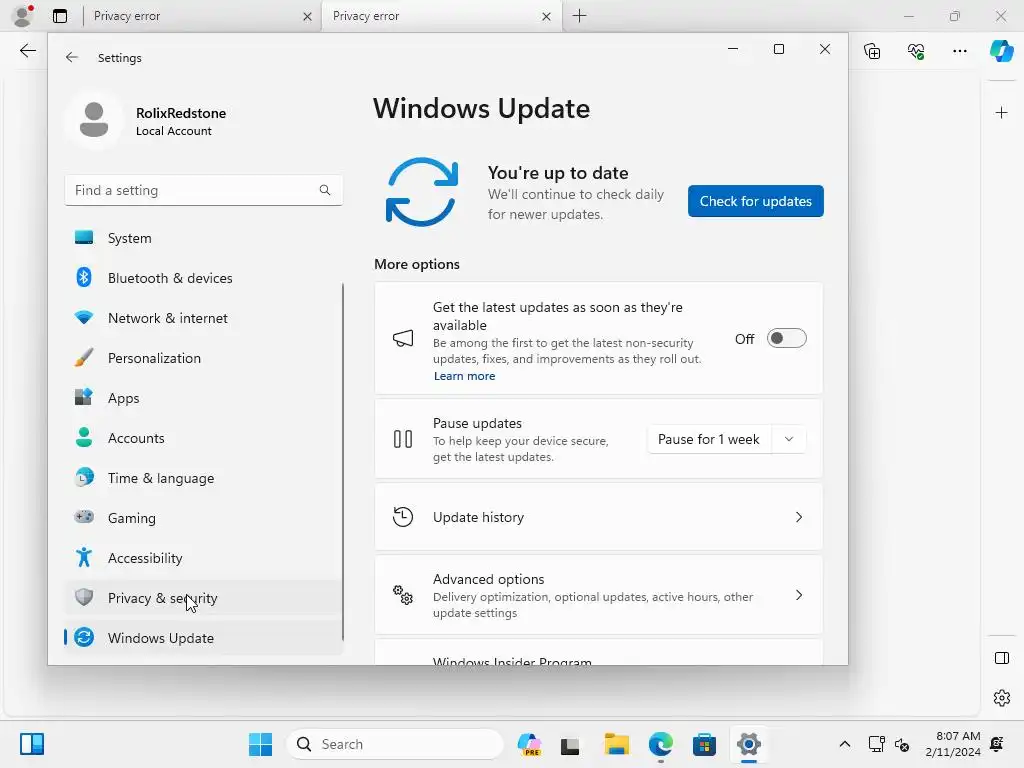
Task: Open the Apps icon in sidebar
Action: pos(84,398)
